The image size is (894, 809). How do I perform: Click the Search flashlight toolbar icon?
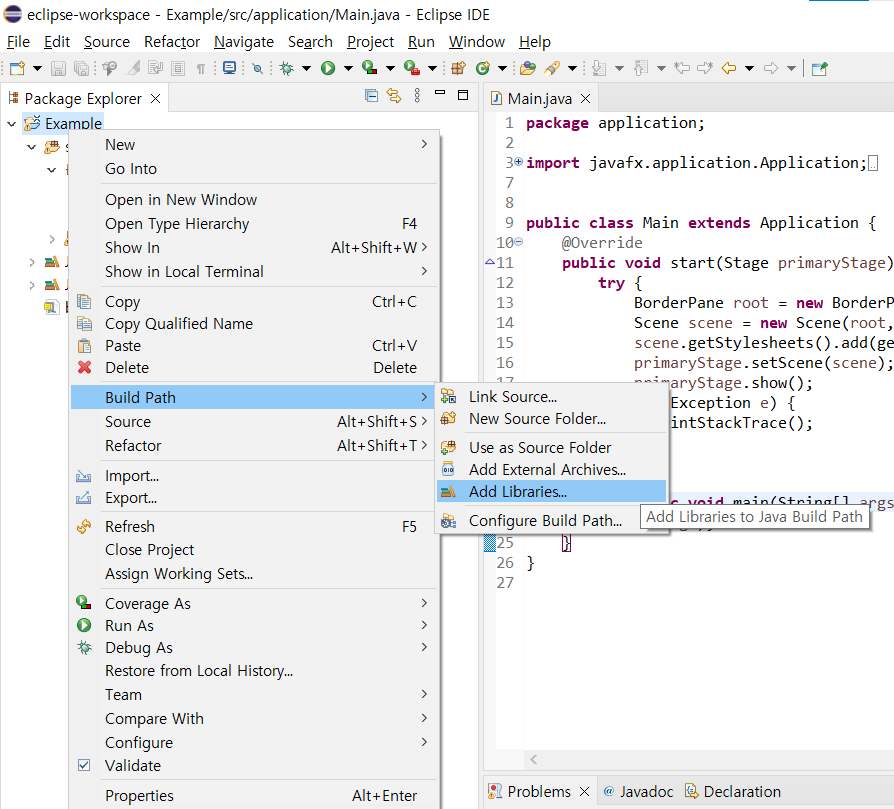coord(552,68)
